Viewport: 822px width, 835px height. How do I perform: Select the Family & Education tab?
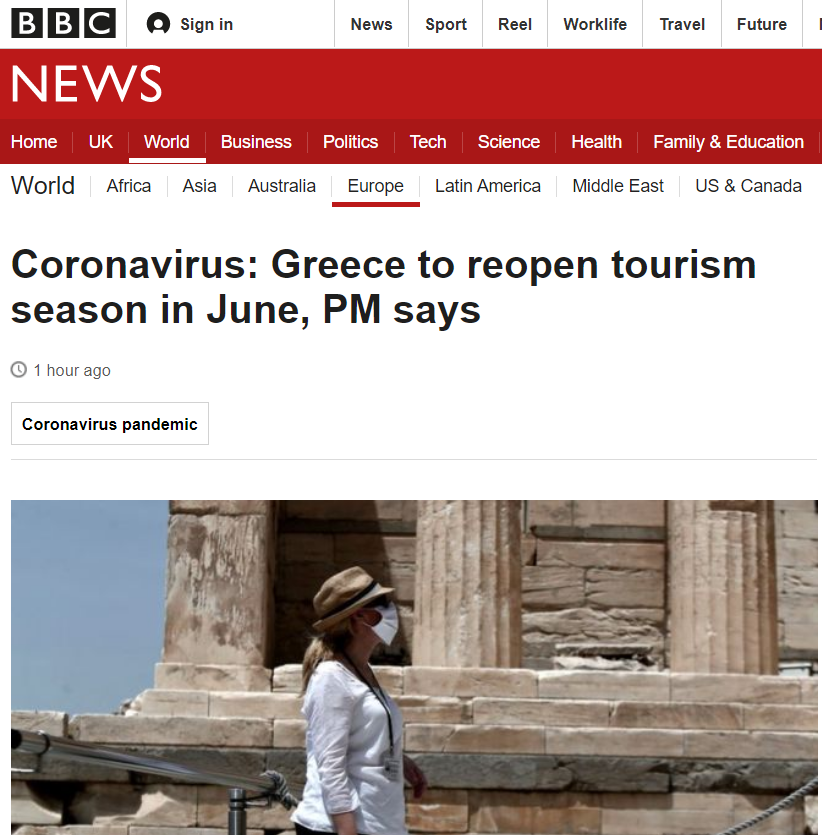click(x=728, y=142)
